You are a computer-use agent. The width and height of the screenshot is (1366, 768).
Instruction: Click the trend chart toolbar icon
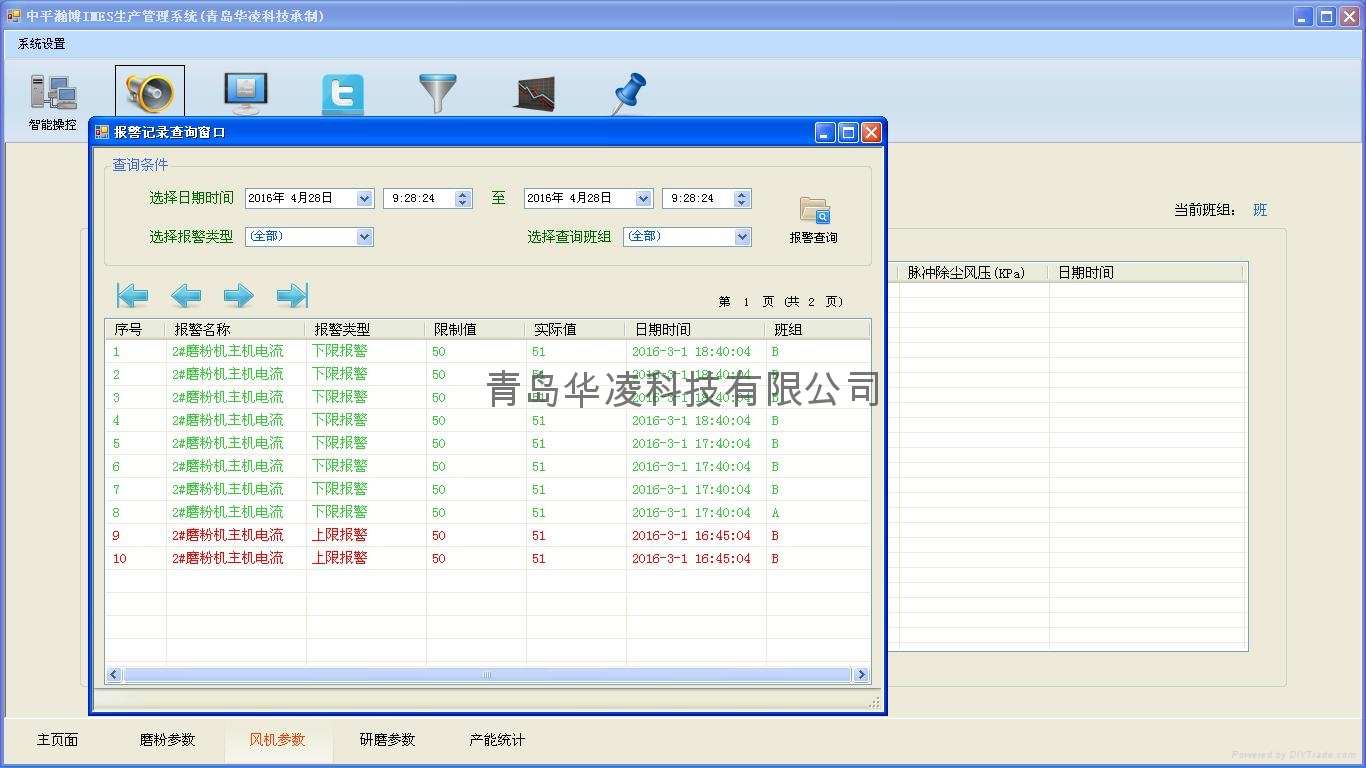click(535, 94)
